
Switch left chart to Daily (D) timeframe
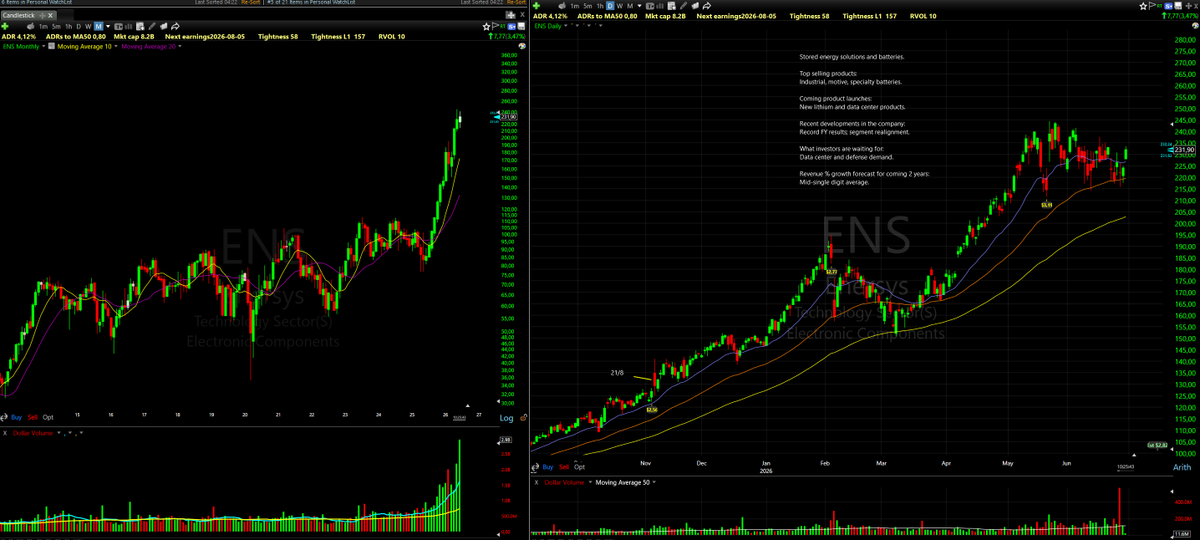(79, 26)
